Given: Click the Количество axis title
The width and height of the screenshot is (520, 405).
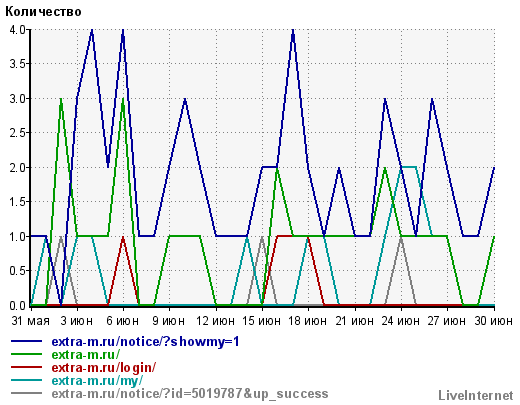Looking at the screenshot, I should [x=43, y=12].
